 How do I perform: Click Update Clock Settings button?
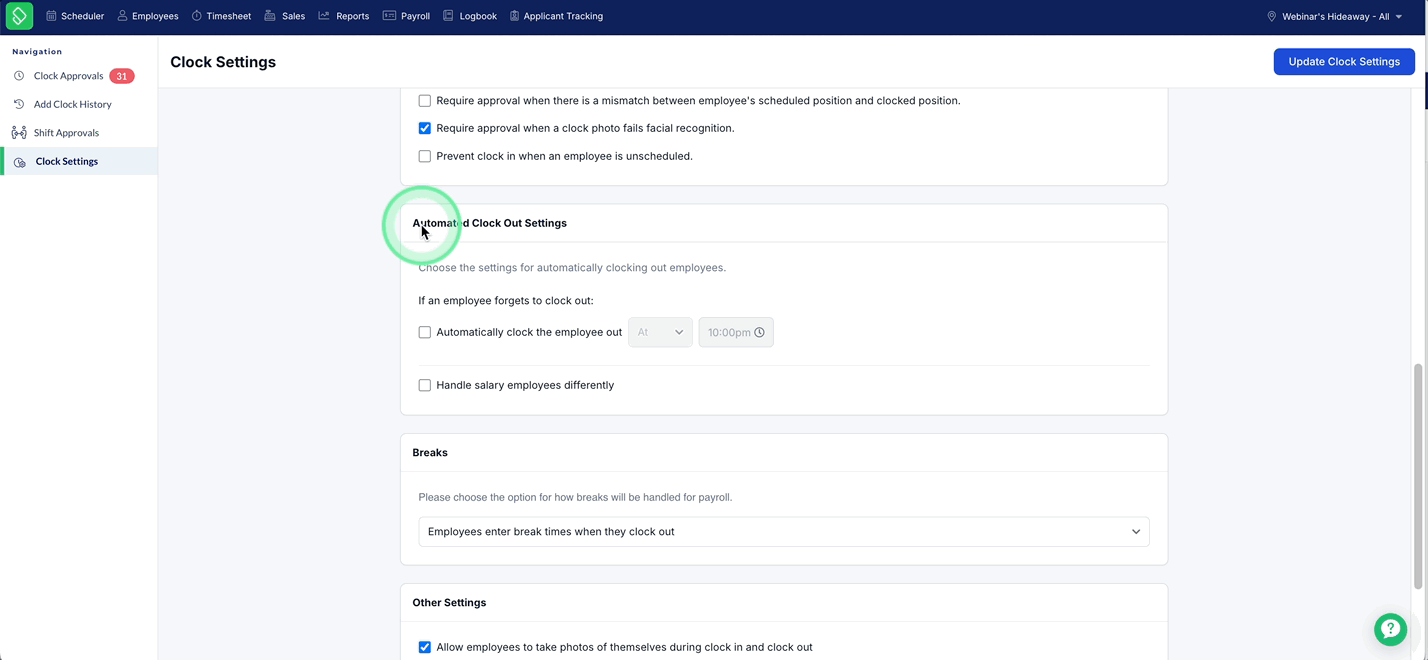point(1344,62)
